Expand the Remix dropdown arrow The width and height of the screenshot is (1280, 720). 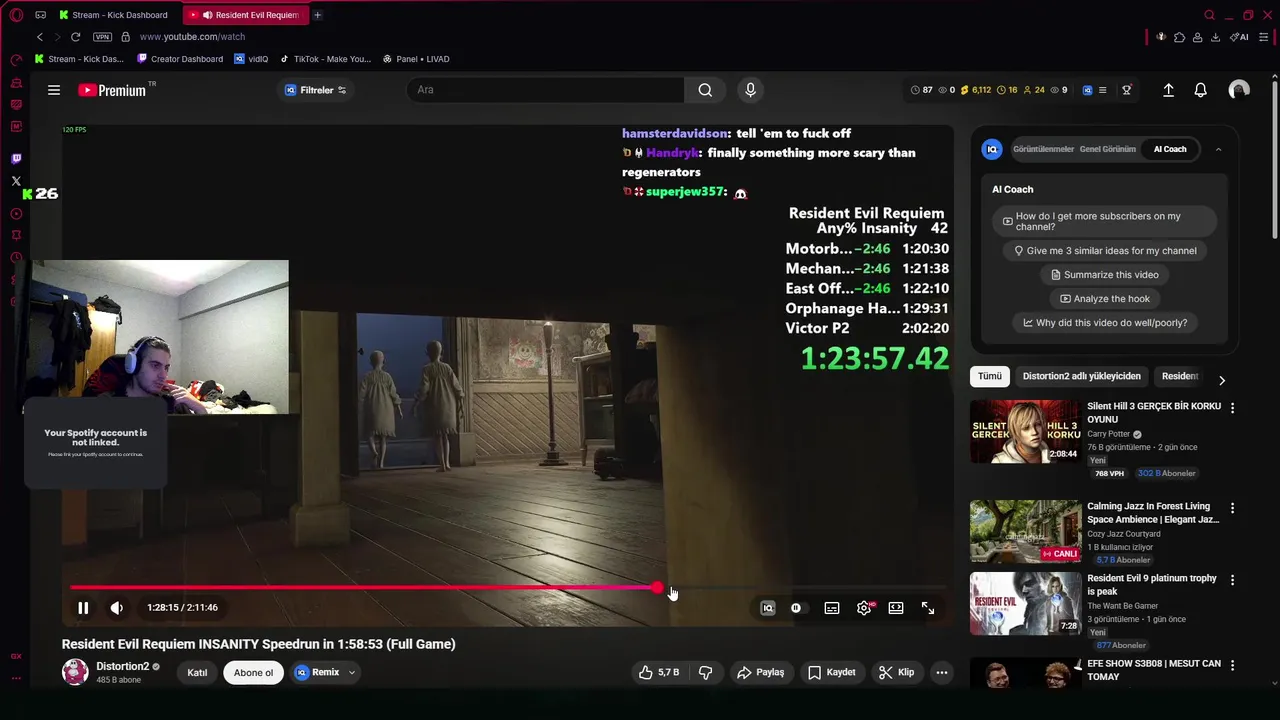point(352,672)
